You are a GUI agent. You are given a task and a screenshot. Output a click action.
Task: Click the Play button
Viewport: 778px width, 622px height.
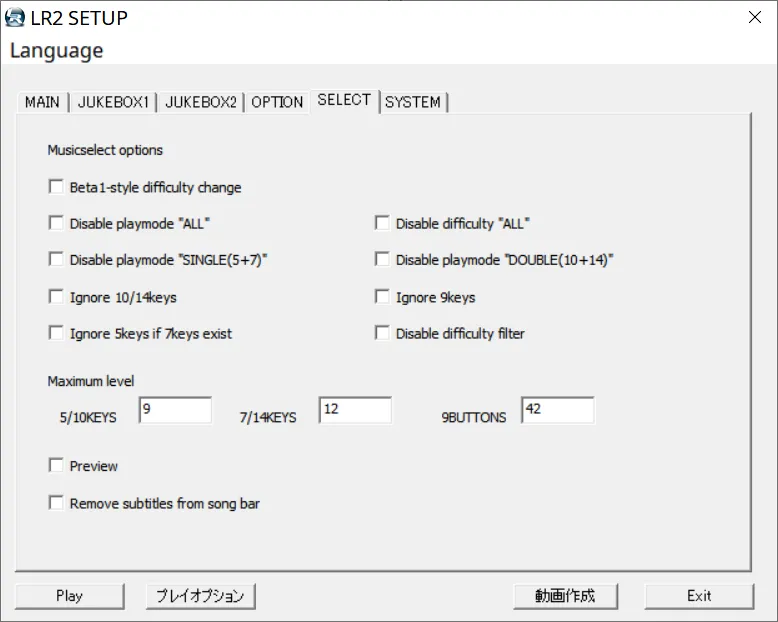pyautogui.click(x=69, y=596)
